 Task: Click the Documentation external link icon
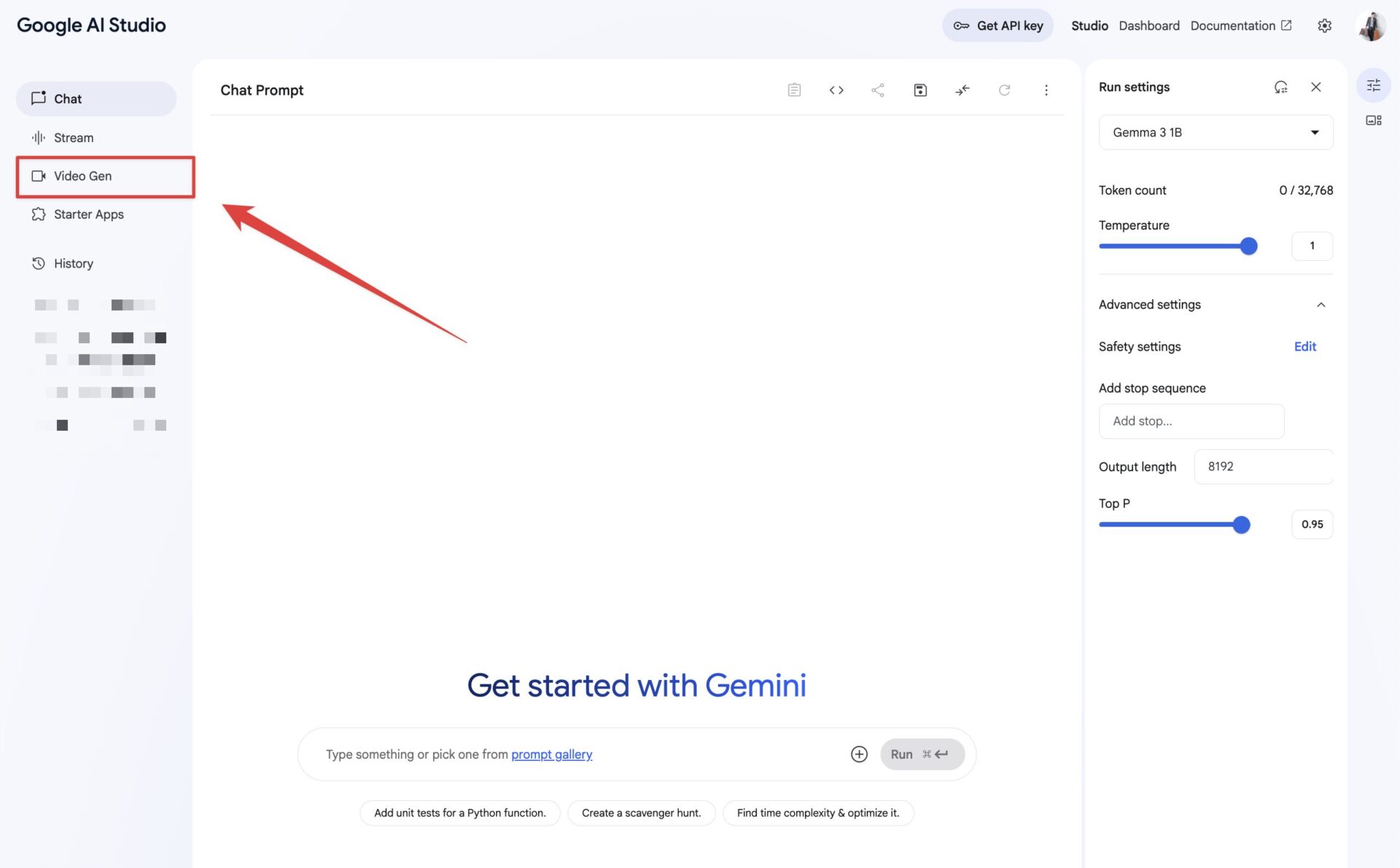pyautogui.click(x=1286, y=26)
